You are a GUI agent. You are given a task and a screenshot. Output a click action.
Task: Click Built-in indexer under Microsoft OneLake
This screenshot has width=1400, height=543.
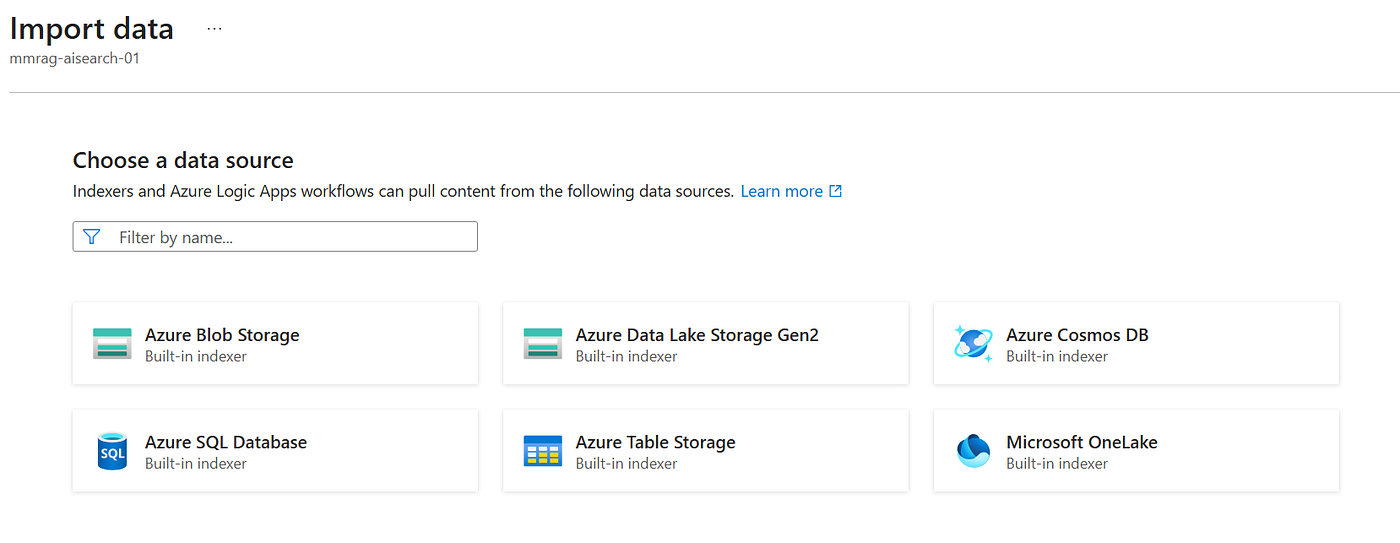click(1057, 464)
